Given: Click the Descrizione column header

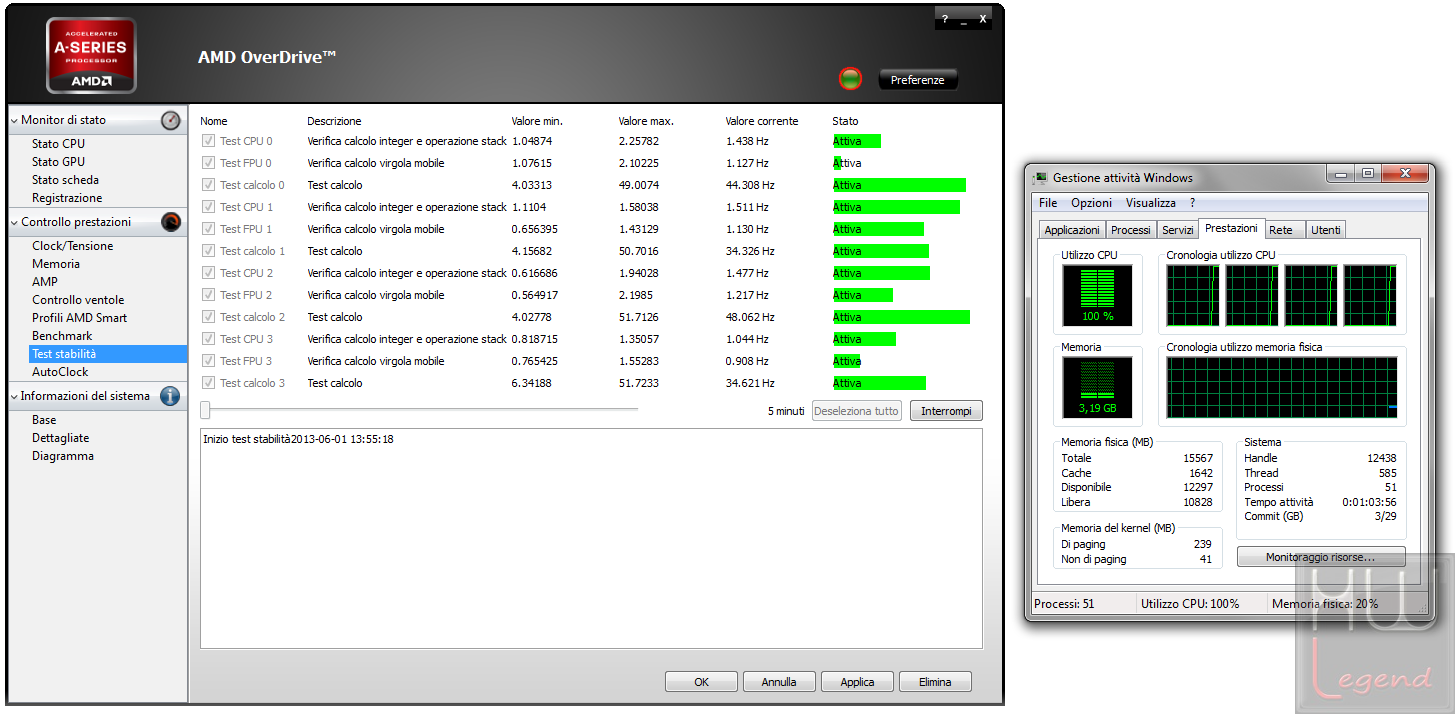Looking at the screenshot, I should tap(334, 121).
